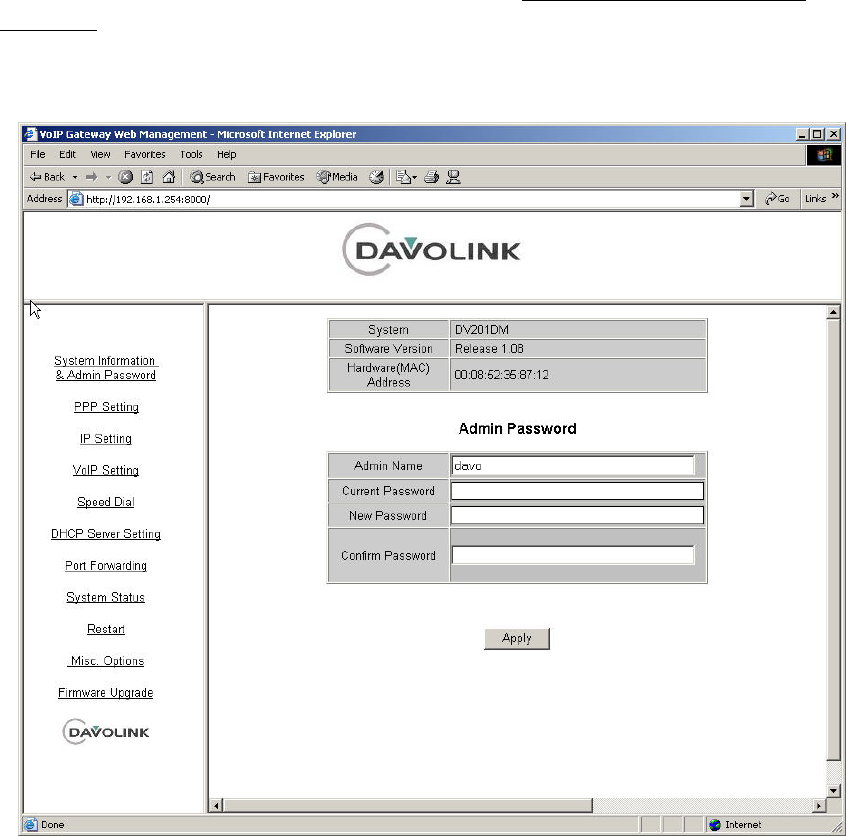Click the Current Password input field
The height and width of the screenshot is (836, 846).
click(577, 491)
